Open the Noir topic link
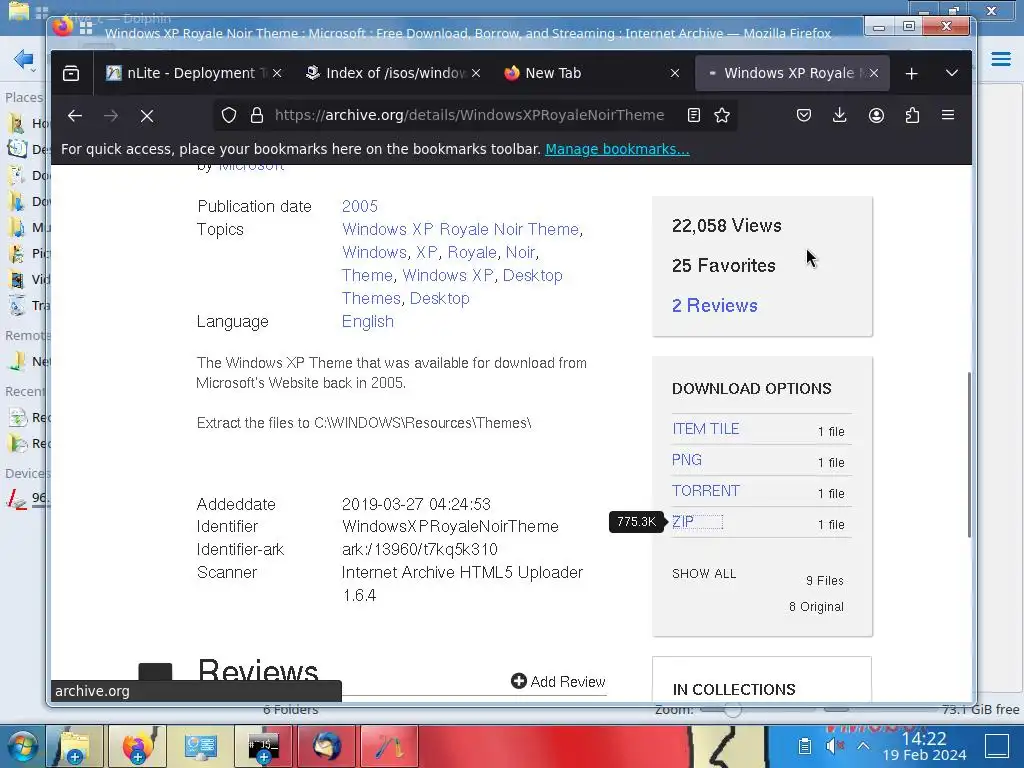 (520, 252)
